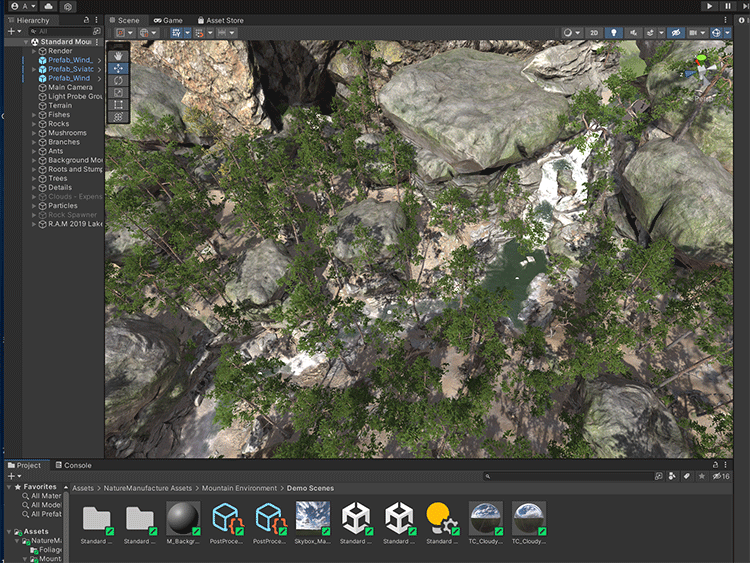Click Mountain Environment breadcrumb
Screen dimensions: 750x566
click(239, 488)
